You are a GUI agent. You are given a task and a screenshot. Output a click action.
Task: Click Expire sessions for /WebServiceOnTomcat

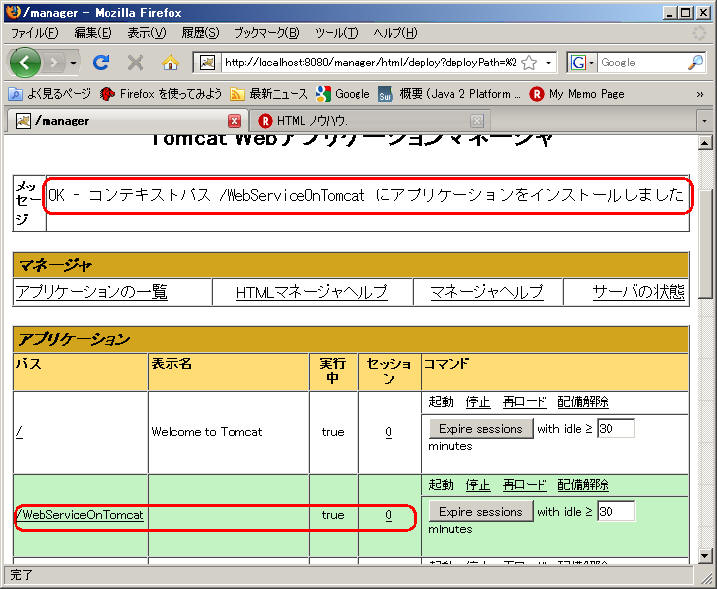[x=481, y=512]
